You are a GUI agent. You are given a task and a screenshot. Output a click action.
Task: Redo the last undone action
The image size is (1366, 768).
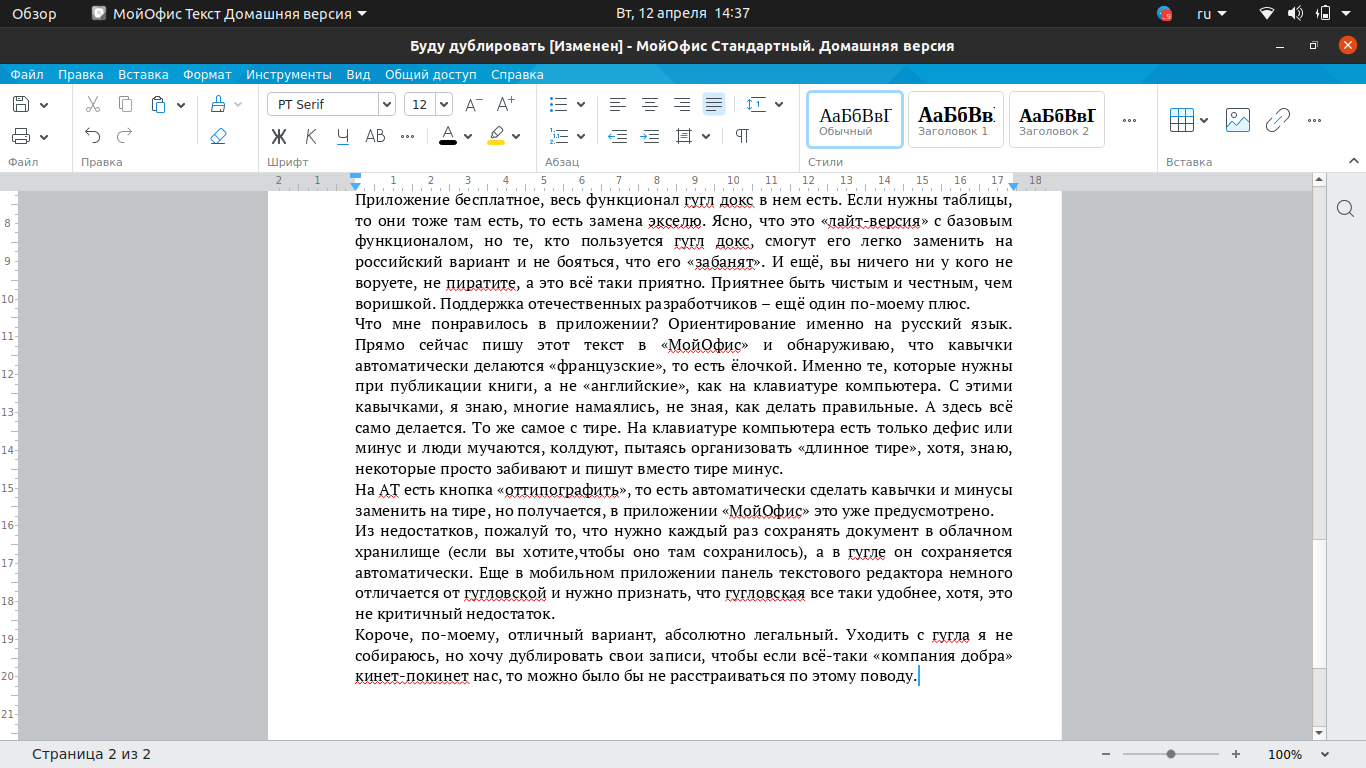pos(125,136)
